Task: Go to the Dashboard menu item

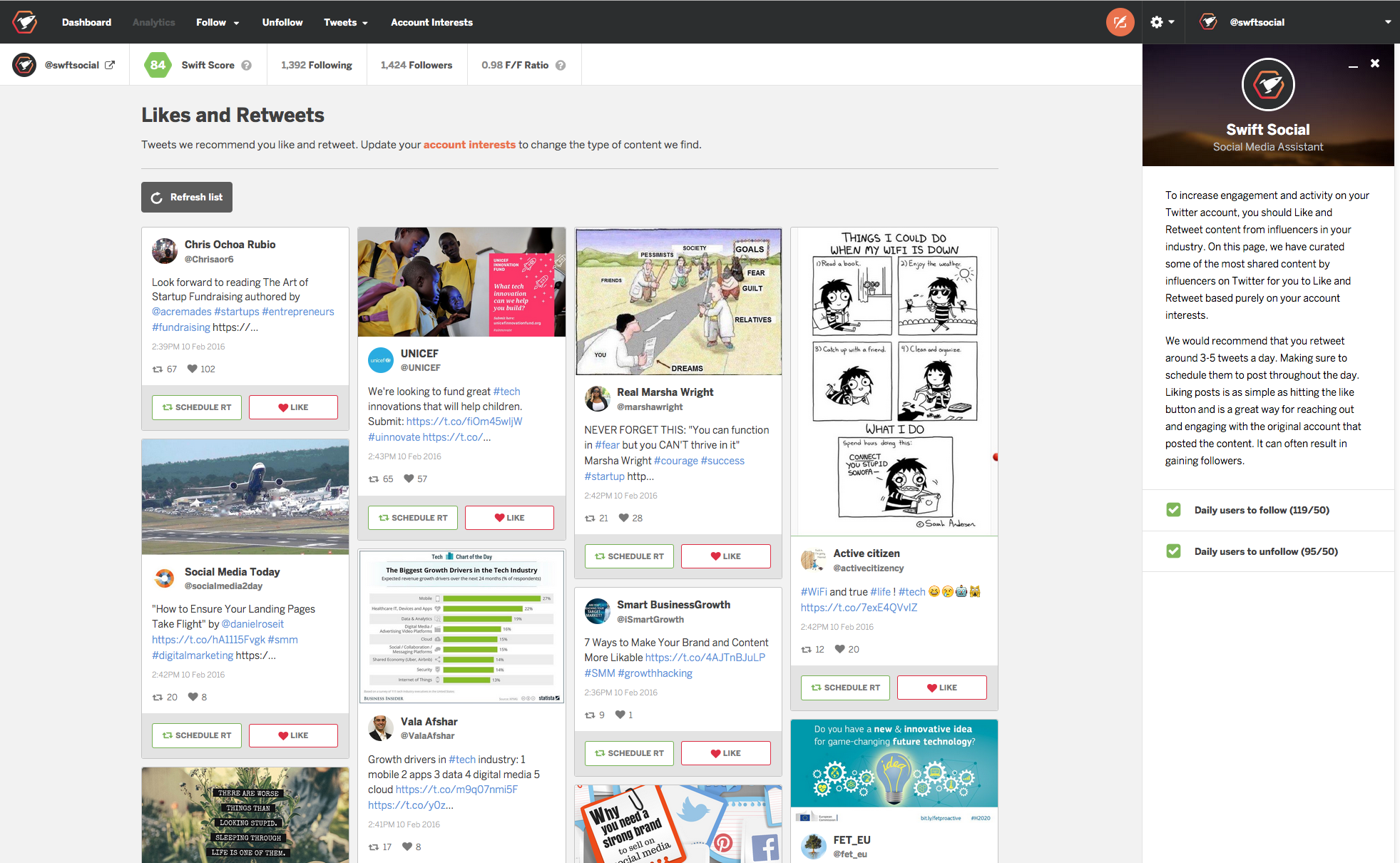Action: 86,22
